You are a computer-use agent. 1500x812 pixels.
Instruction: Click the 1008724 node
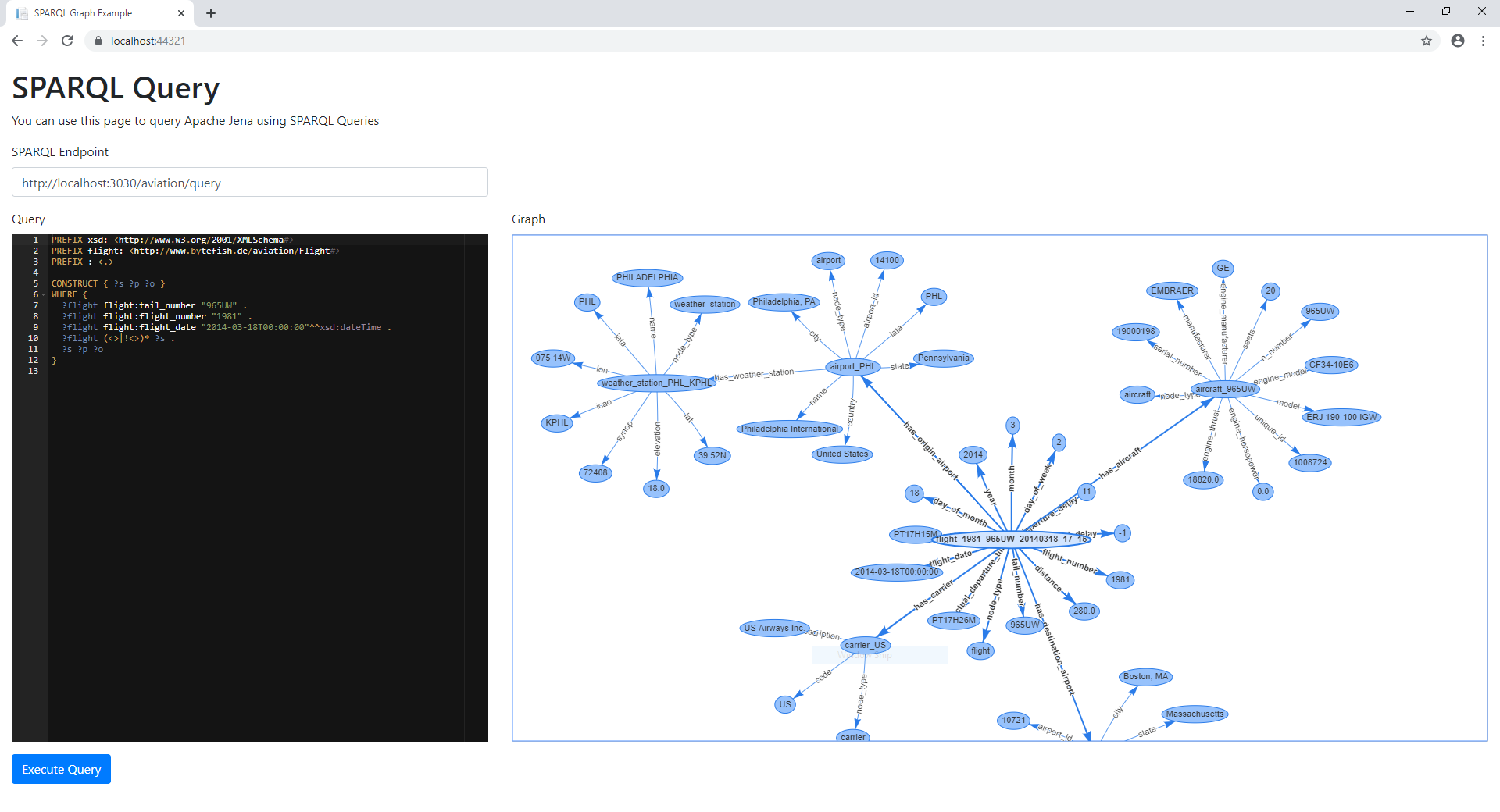(x=1310, y=462)
